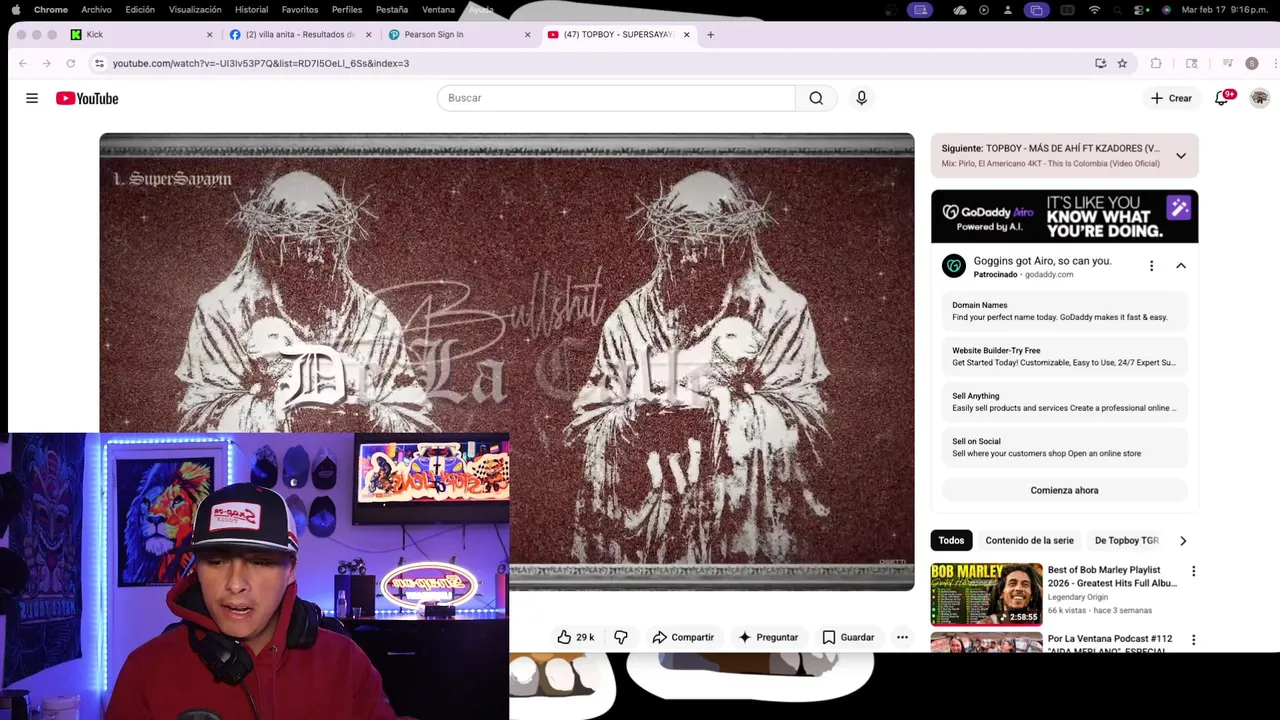Click the browser address bar URL

click(x=260, y=63)
